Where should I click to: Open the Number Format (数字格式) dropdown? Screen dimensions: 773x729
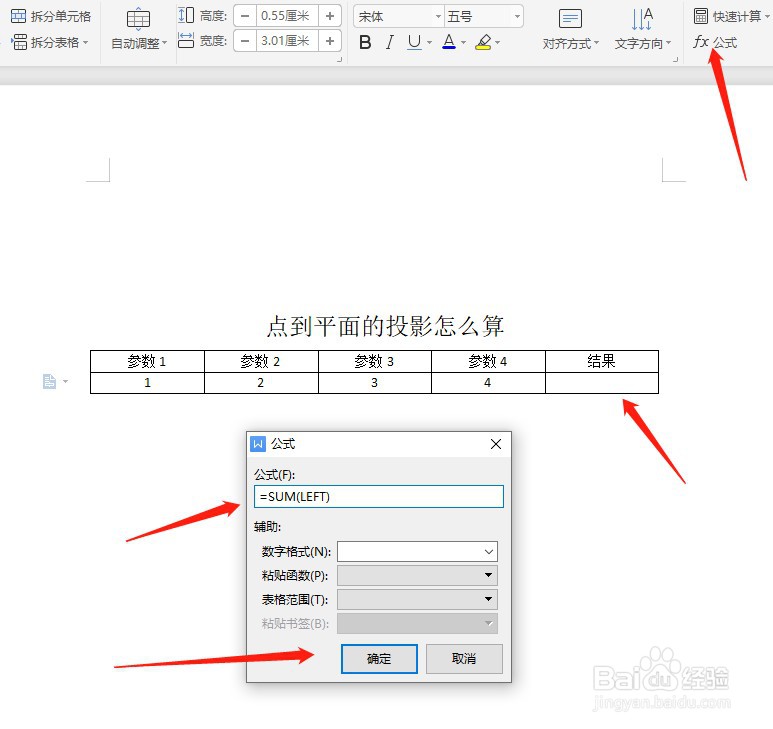point(417,552)
